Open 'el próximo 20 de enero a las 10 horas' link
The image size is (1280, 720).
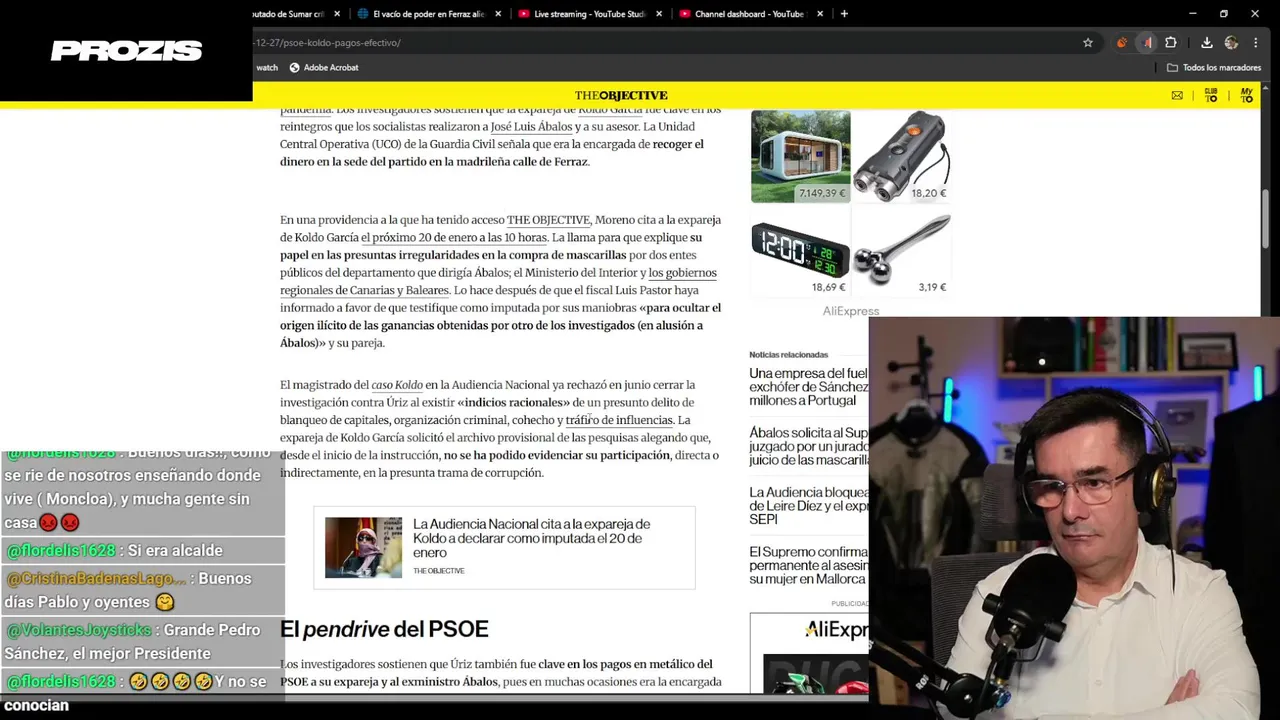pos(454,238)
